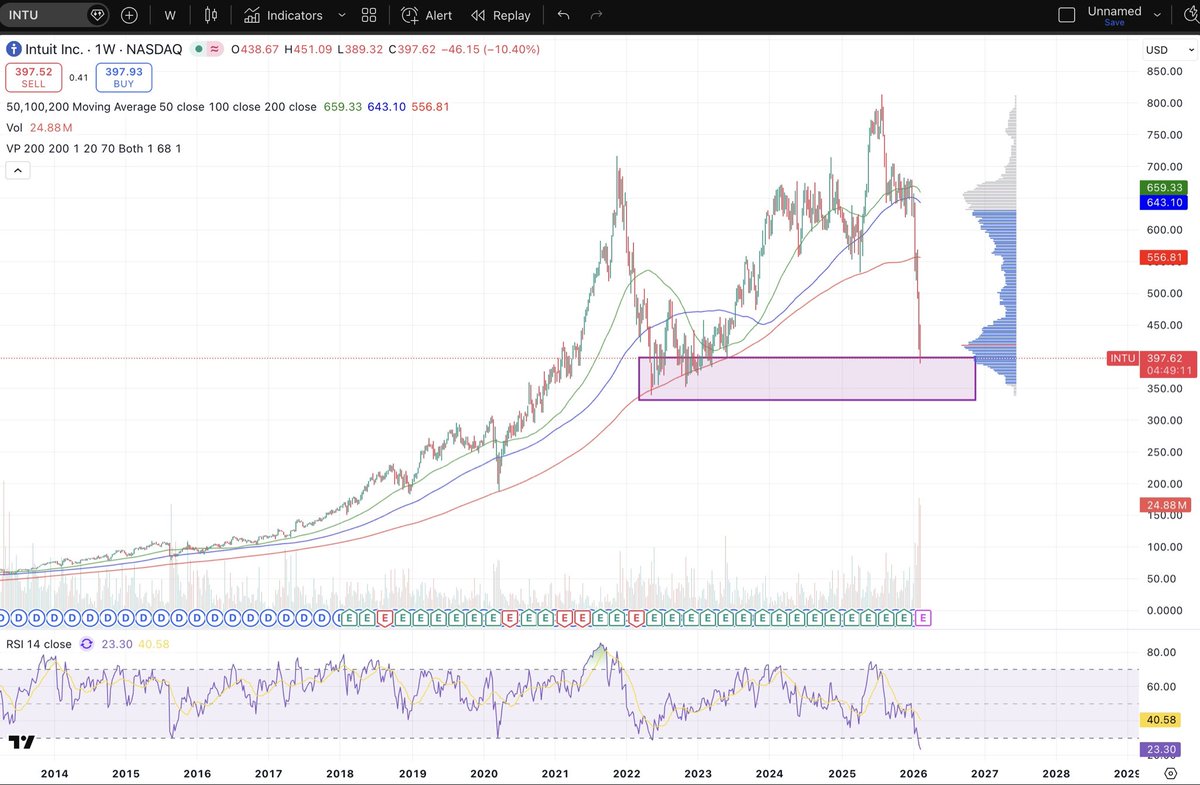Collapse the indicator legend with arrow button
1200x785 pixels.
pos(17,171)
